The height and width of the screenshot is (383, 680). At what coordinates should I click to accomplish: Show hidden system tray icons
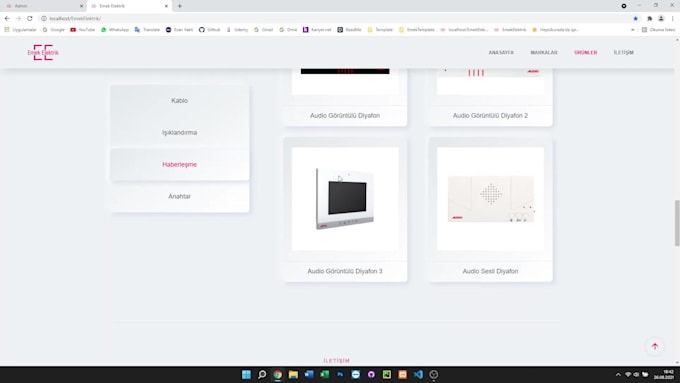[618, 374]
